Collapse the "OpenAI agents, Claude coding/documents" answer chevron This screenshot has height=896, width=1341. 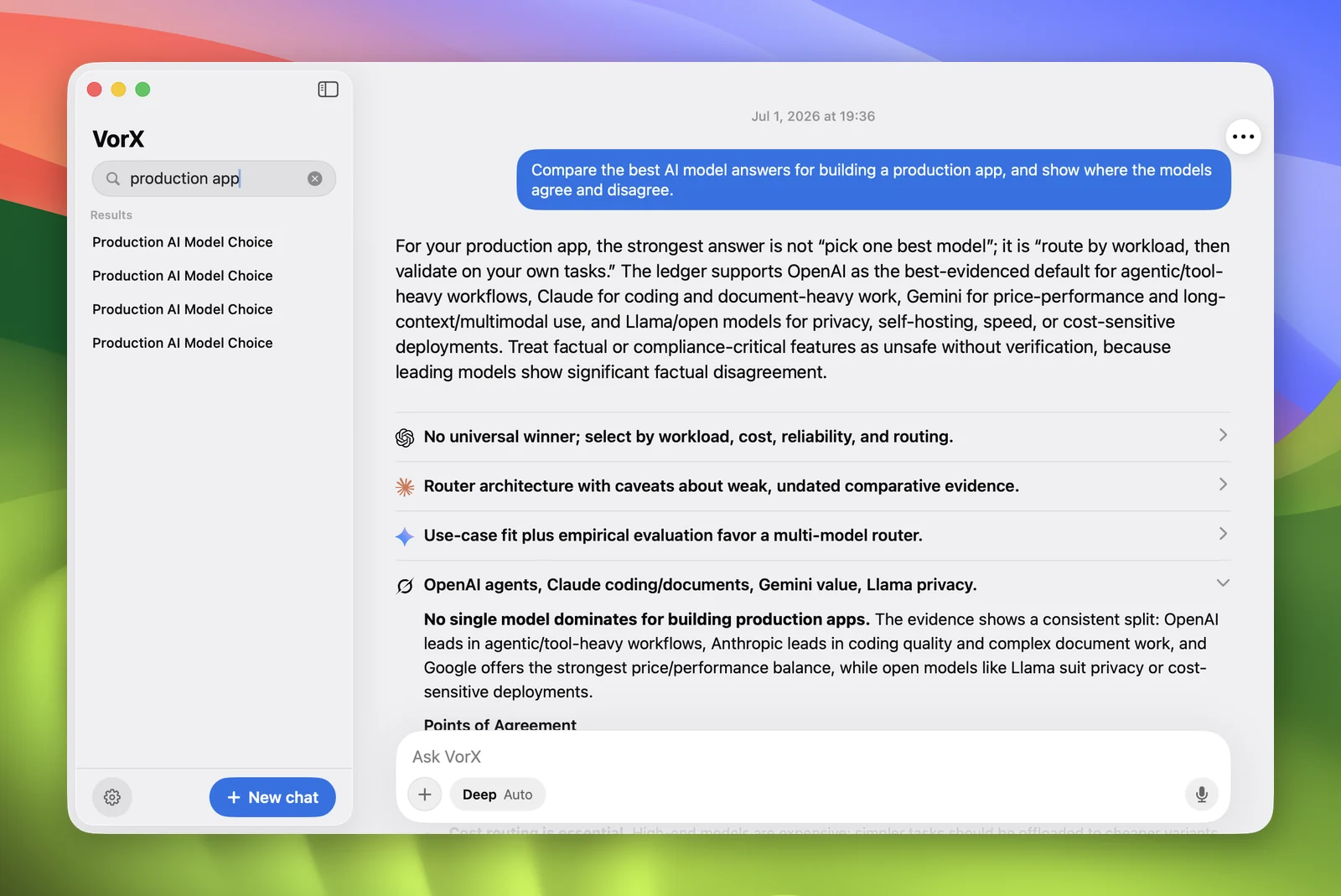[1223, 583]
